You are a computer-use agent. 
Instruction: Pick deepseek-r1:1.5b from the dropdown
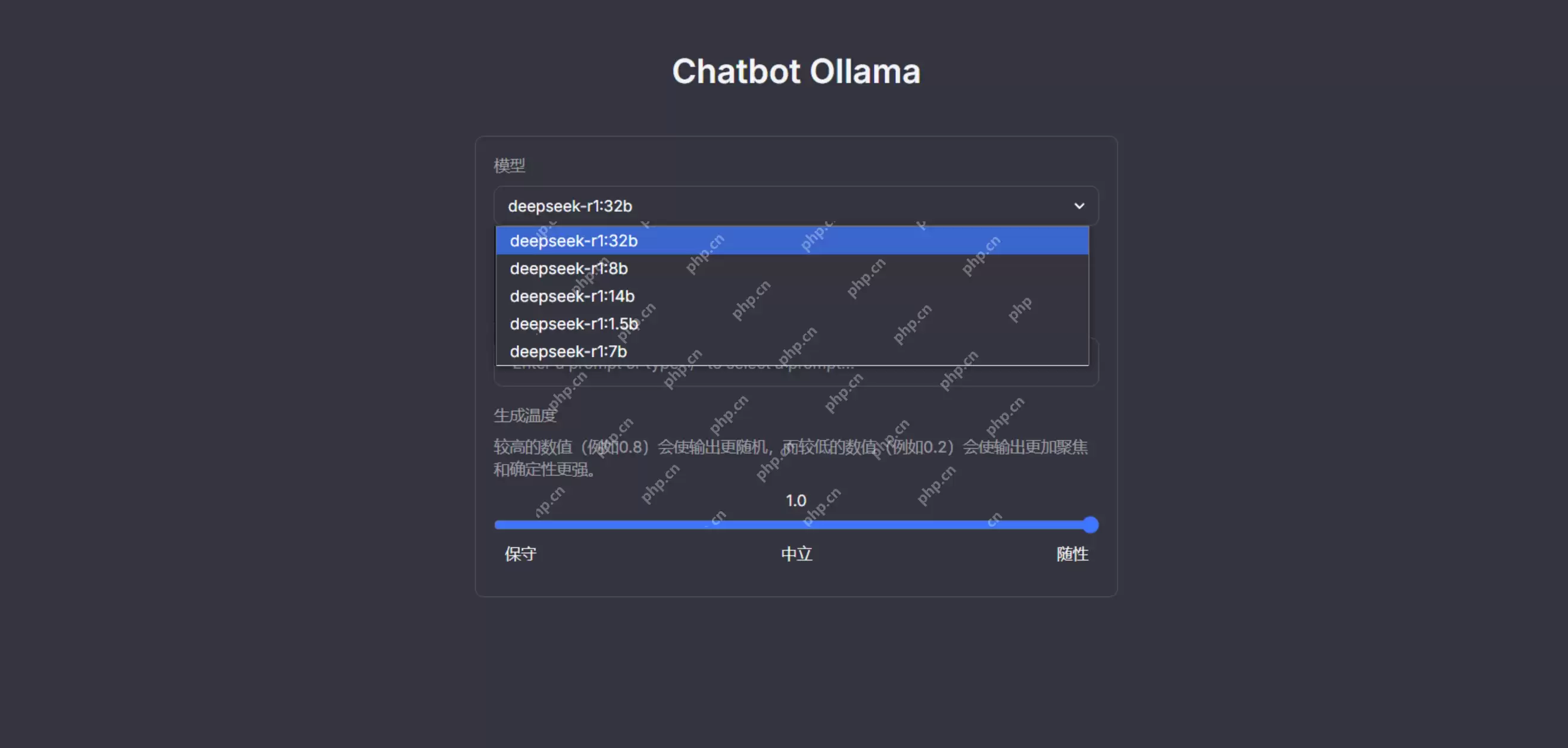coord(574,324)
